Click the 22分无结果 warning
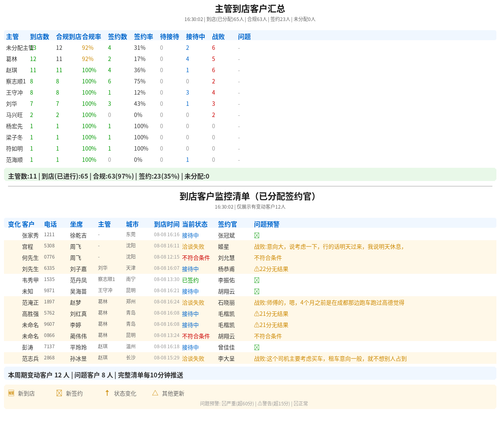Viewport: 500px width, 426px height. 271,269
